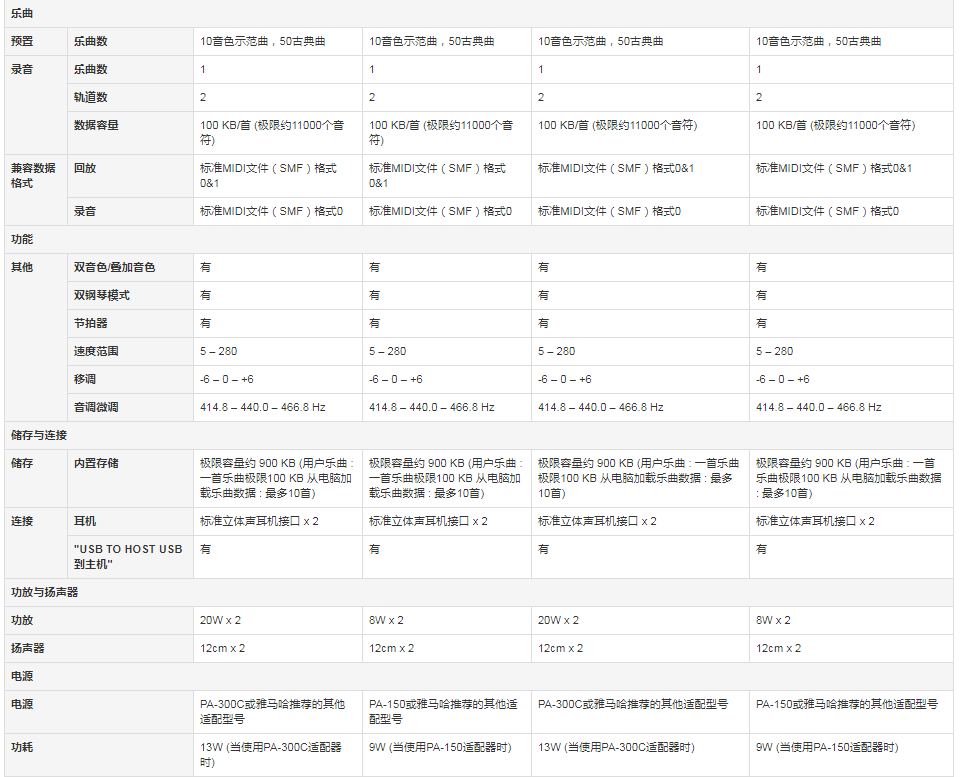Select the "USB TO HOST USB到主机" label
960x777 pixels.
coord(128,557)
